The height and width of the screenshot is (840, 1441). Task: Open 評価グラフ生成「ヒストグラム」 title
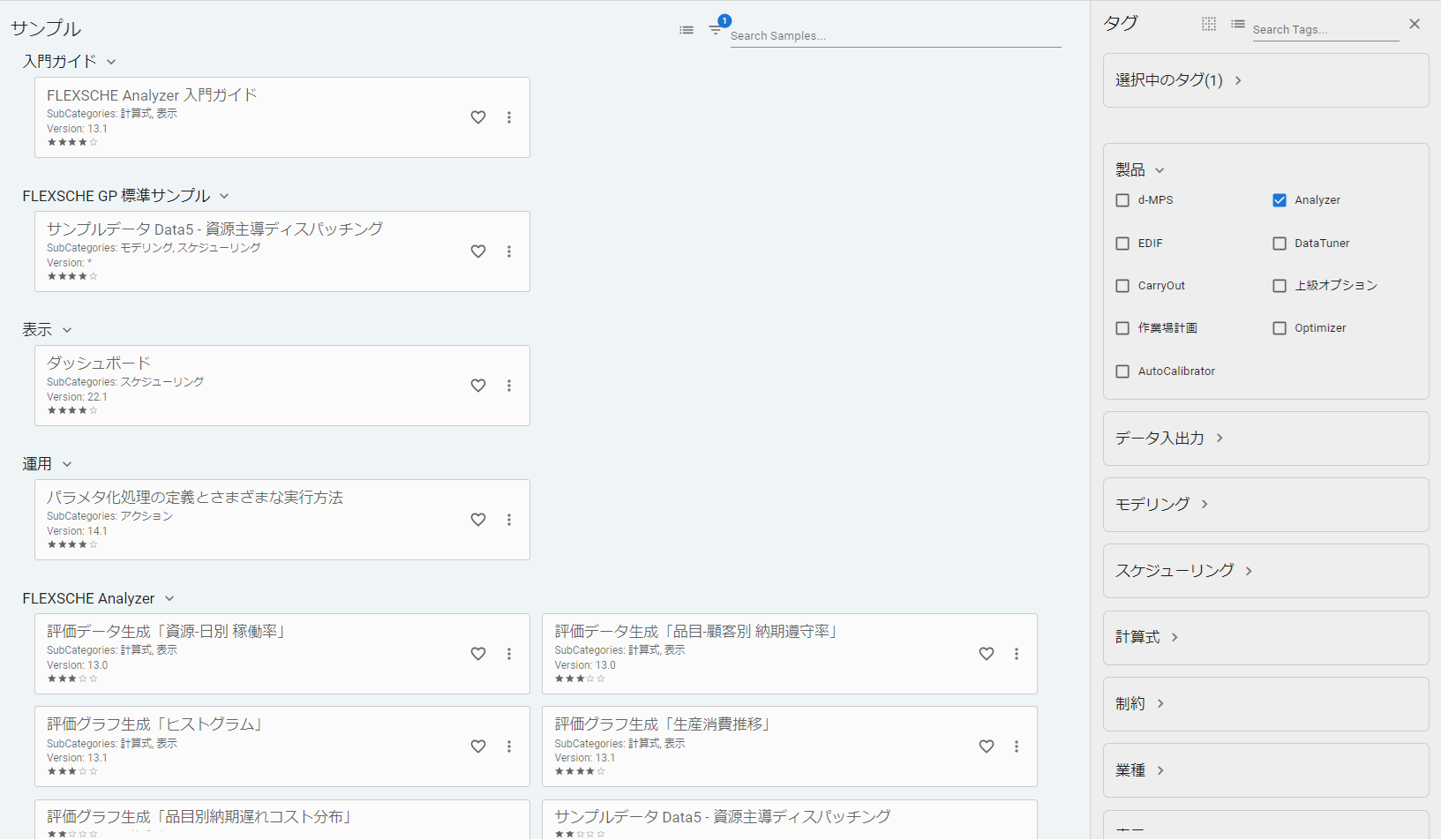click(156, 724)
